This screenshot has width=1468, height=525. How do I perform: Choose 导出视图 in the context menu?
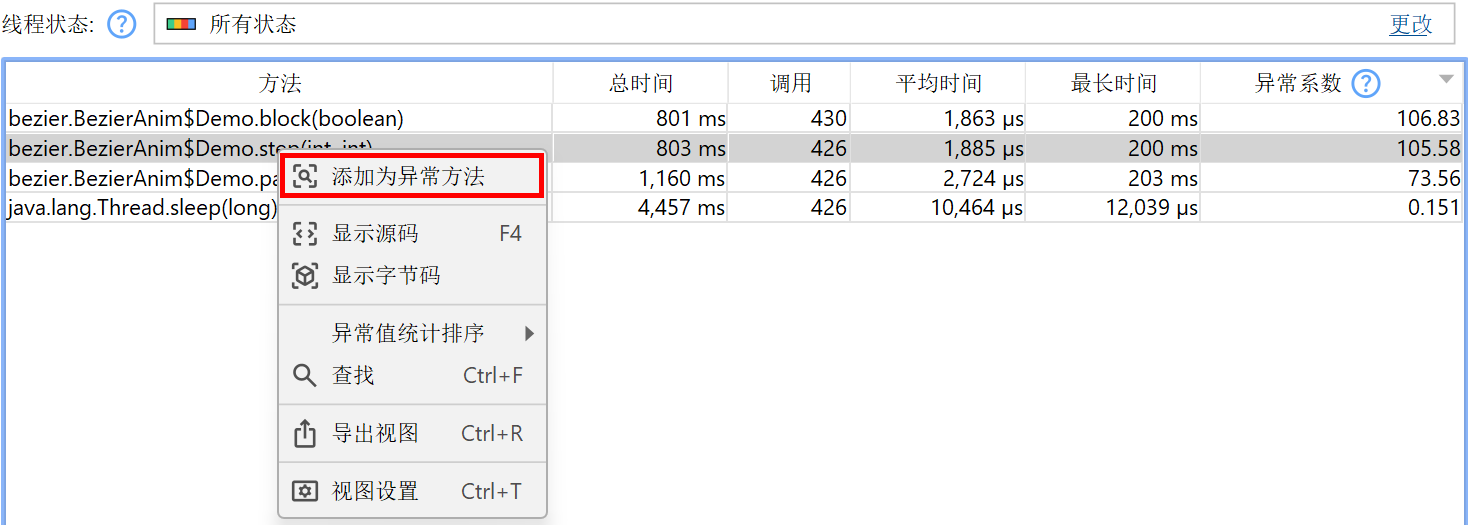pos(376,434)
